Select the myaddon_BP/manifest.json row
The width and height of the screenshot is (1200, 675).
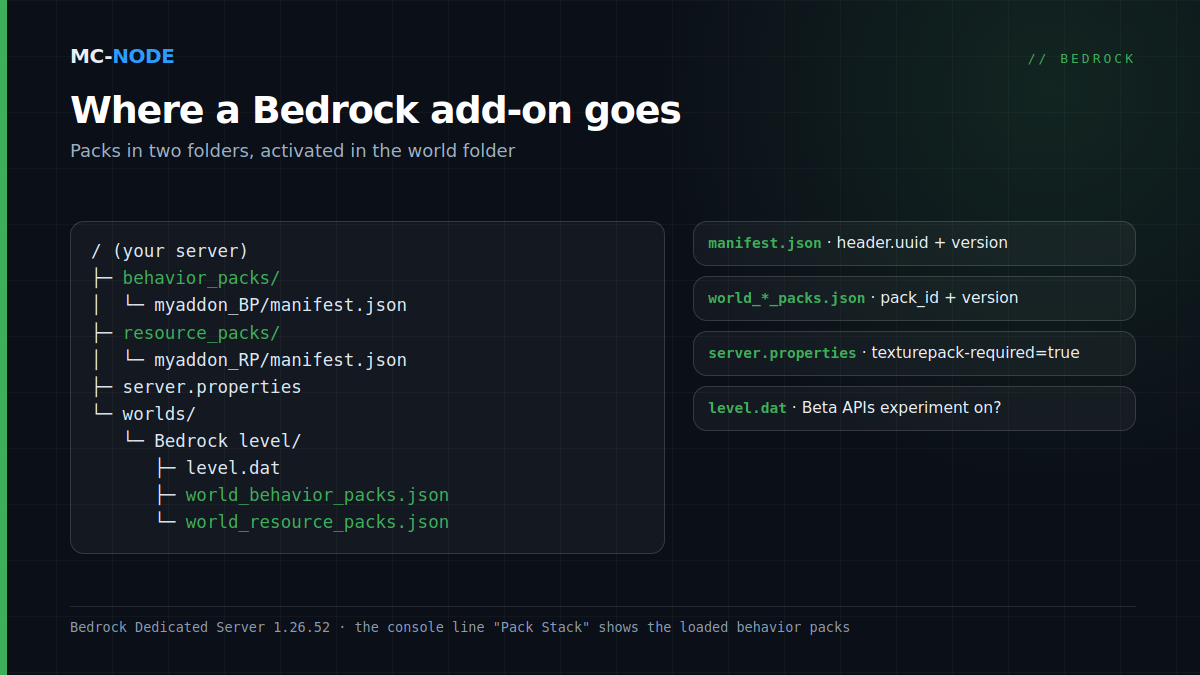[x=280, y=305]
